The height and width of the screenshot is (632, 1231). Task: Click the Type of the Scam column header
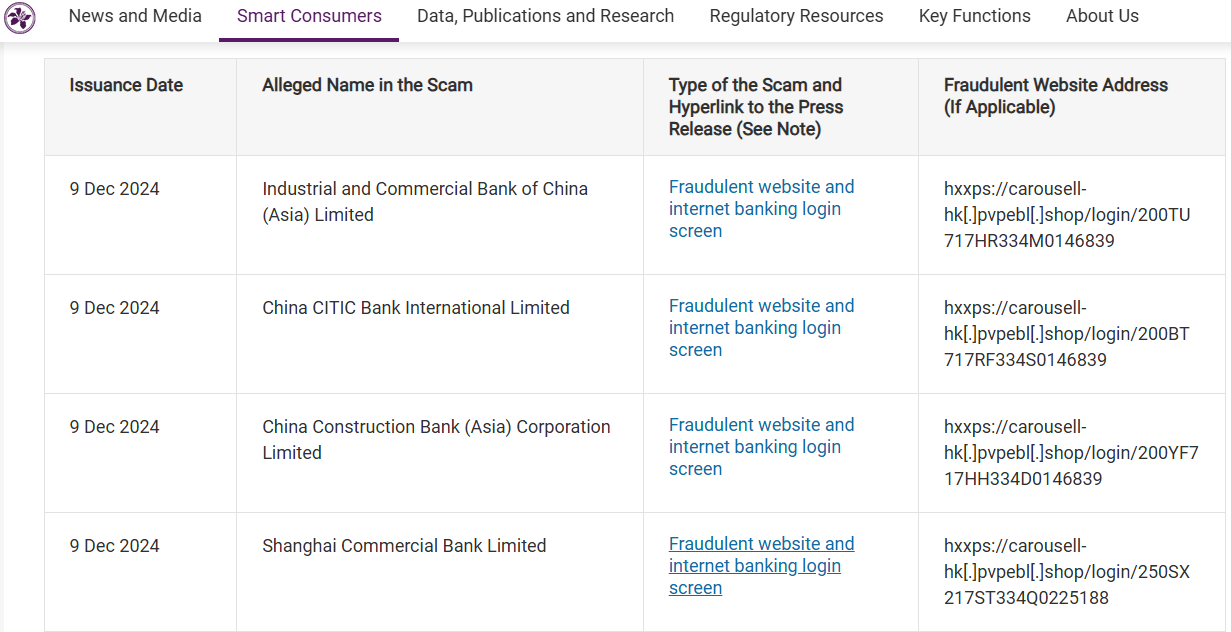755,107
